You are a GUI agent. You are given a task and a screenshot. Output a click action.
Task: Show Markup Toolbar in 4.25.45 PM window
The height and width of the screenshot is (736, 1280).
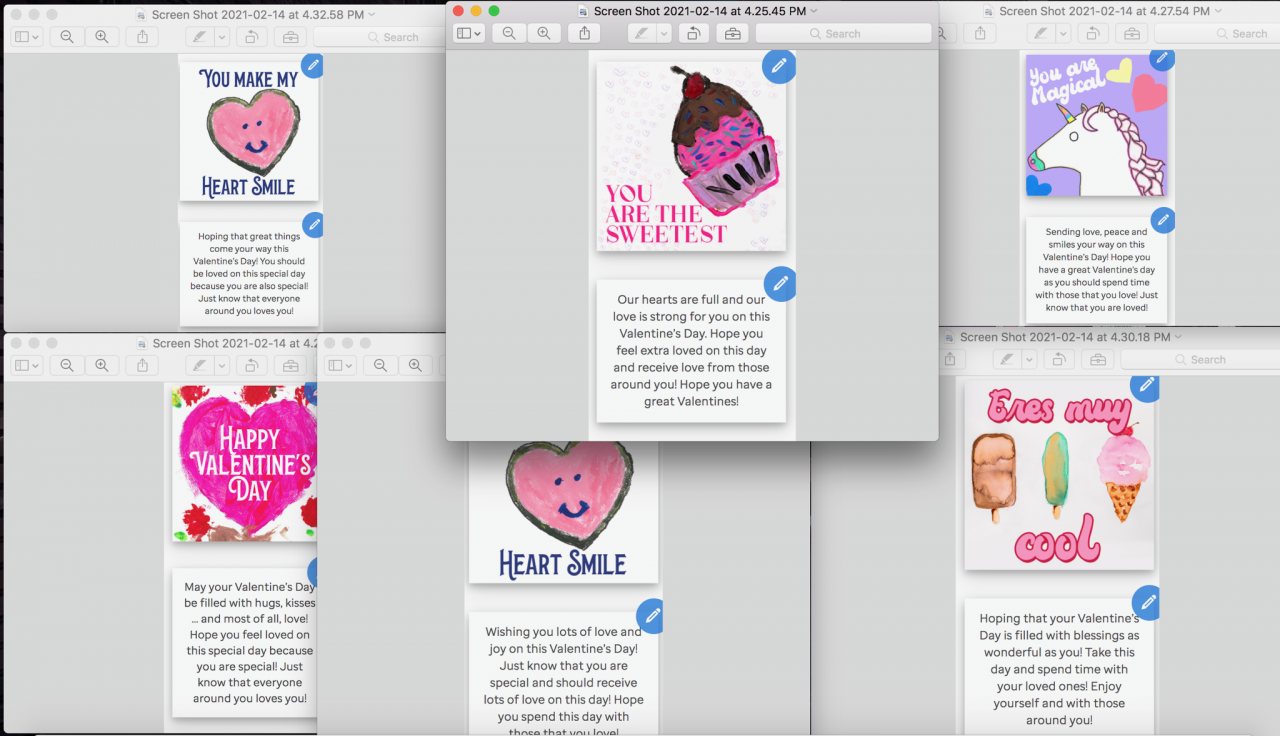(732, 33)
